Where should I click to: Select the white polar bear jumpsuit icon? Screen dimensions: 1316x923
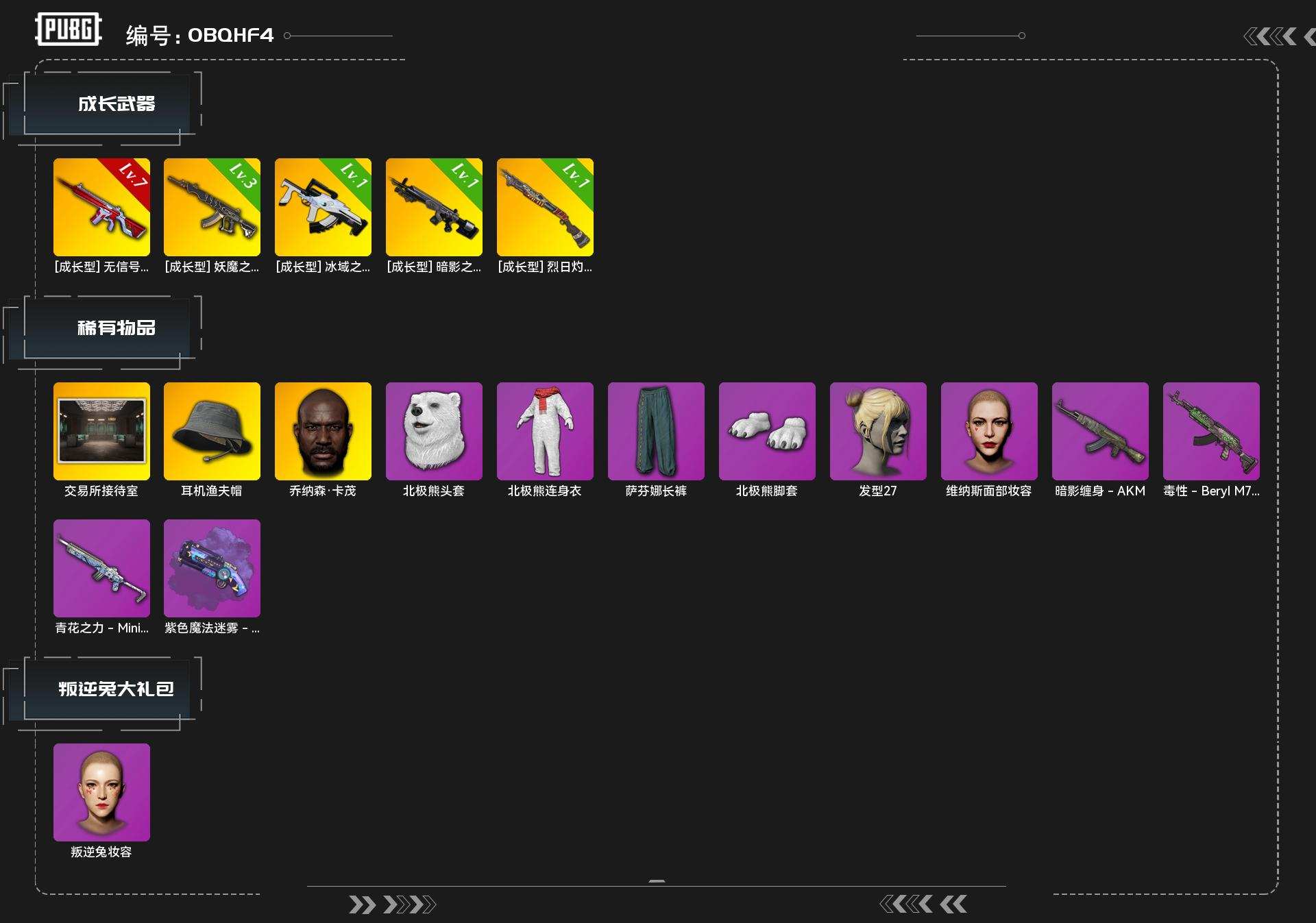(545, 431)
